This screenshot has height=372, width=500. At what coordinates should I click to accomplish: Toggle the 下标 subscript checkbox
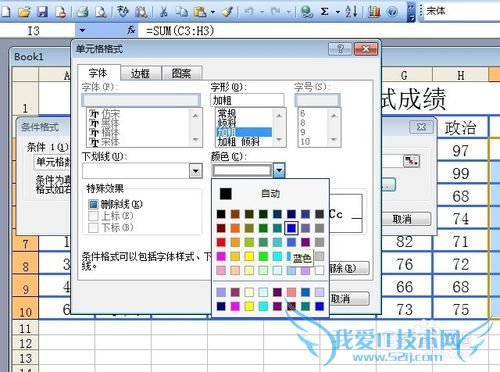coord(93,228)
